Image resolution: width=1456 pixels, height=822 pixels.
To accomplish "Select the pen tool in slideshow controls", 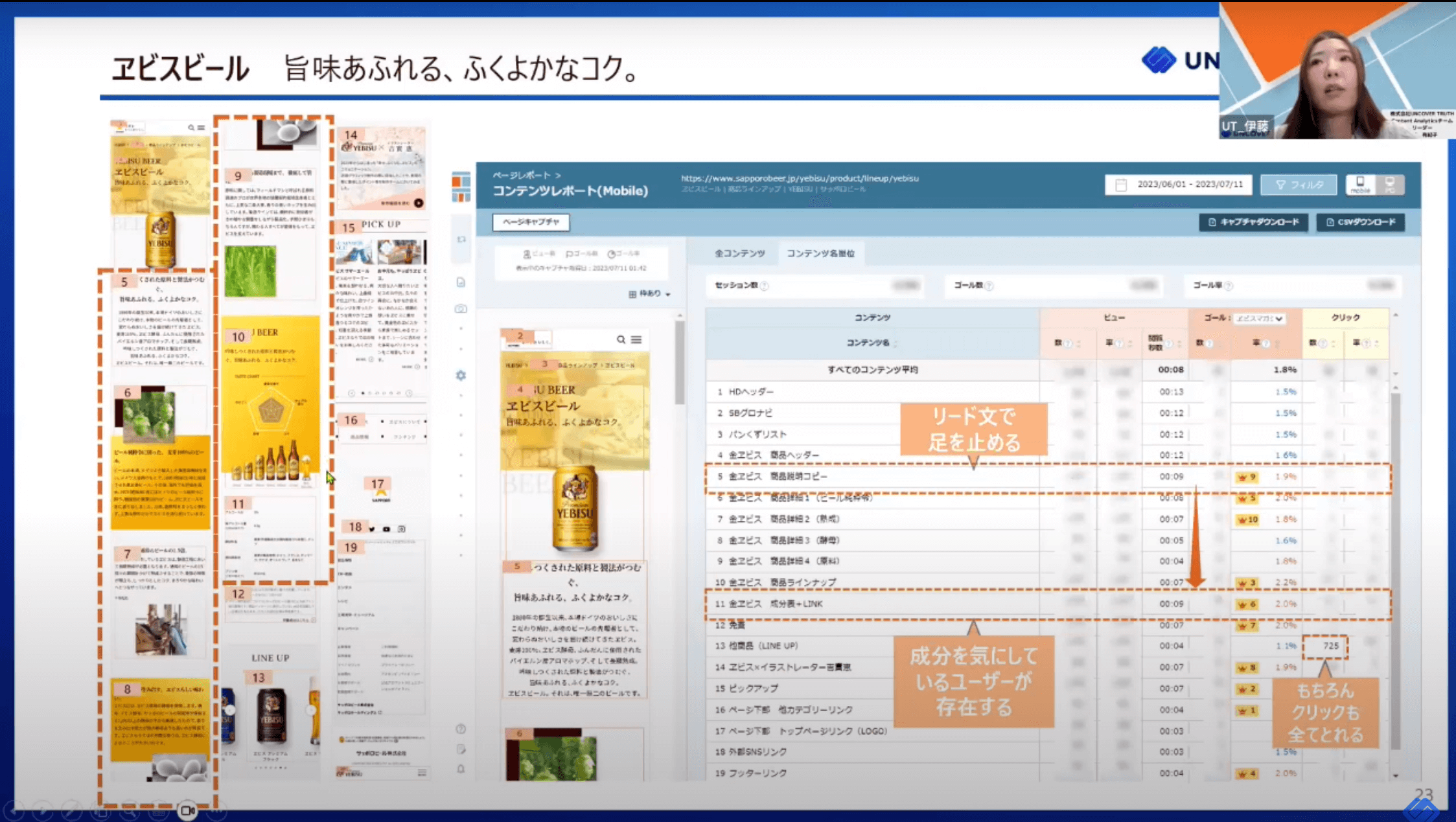I will coord(71,810).
